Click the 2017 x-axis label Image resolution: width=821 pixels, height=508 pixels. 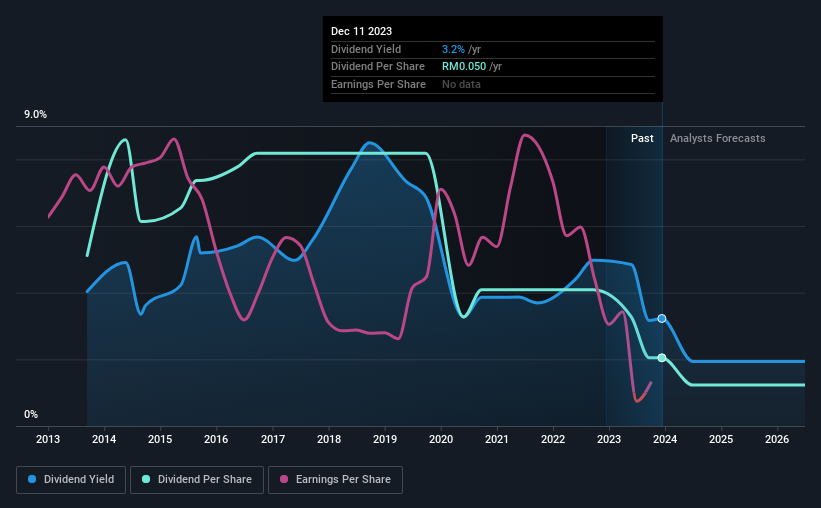coord(273,439)
